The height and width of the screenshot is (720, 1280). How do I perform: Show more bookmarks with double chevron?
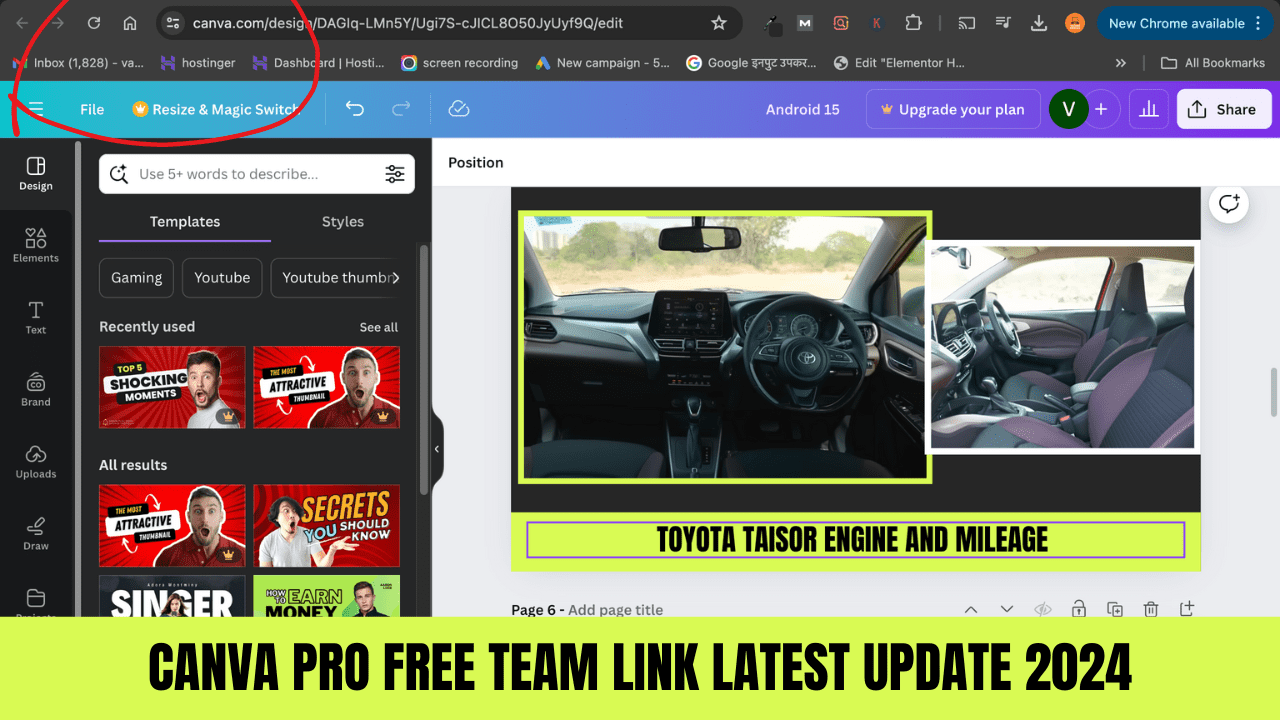point(1121,63)
